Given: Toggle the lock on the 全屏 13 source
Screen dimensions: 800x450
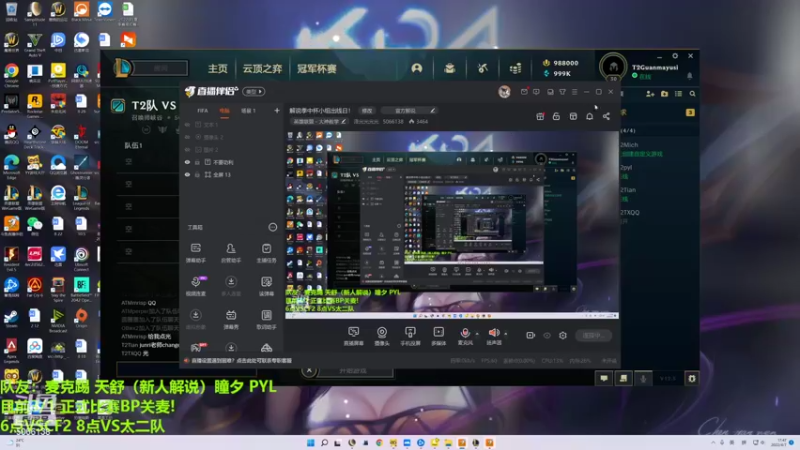Looking at the screenshot, I should click(197, 174).
